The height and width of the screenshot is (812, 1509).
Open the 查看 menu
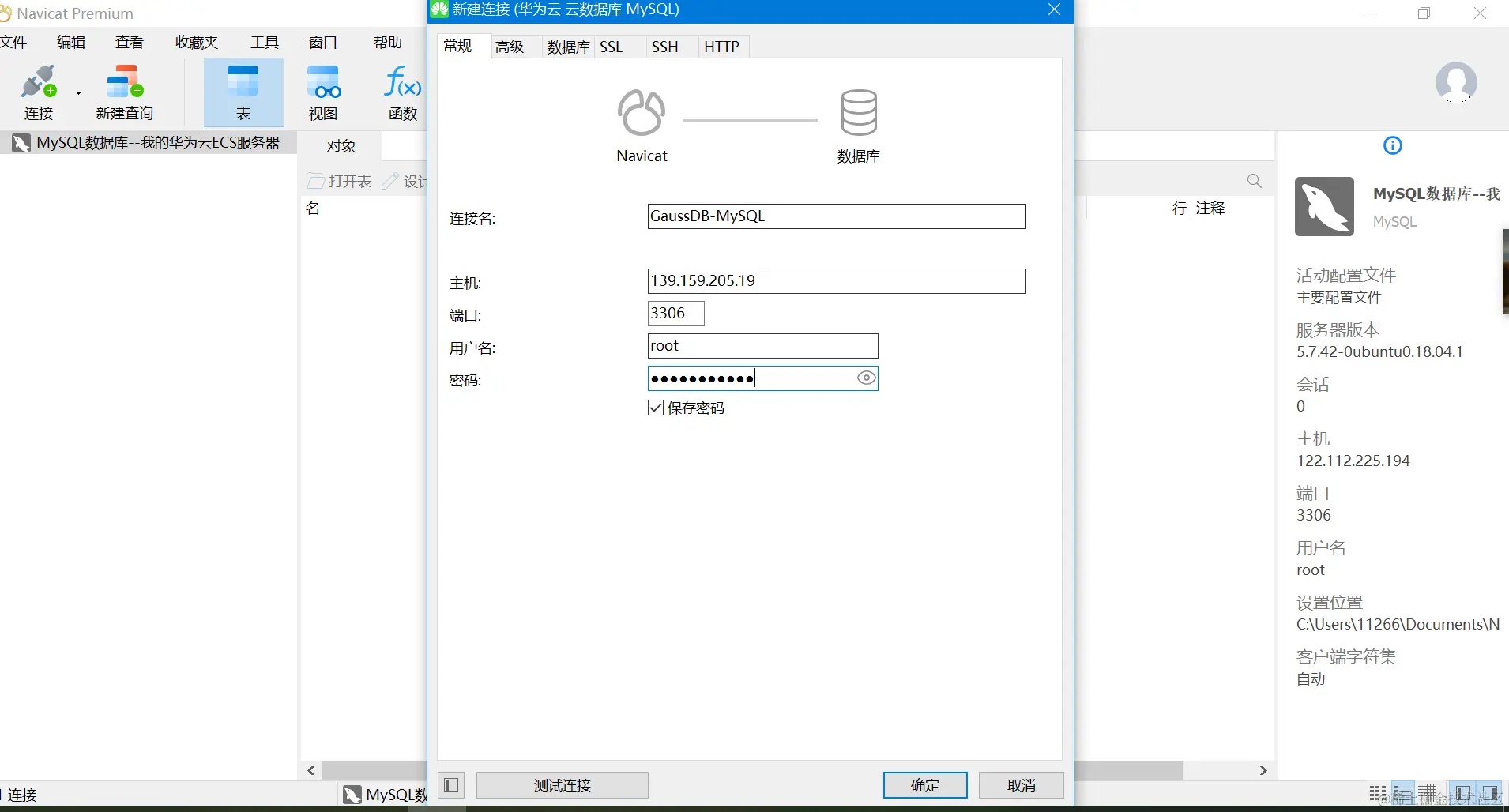[130, 43]
